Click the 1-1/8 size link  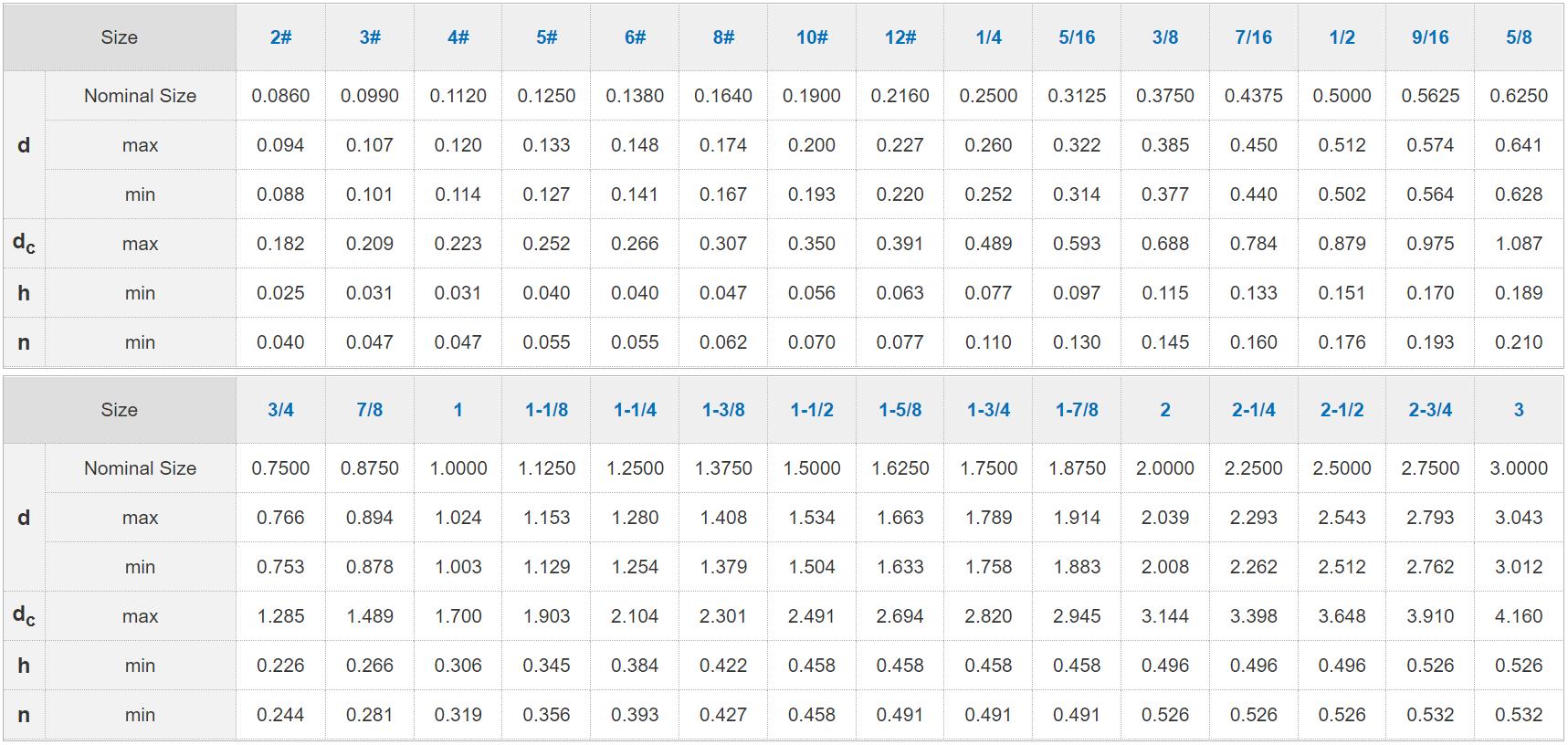546,410
